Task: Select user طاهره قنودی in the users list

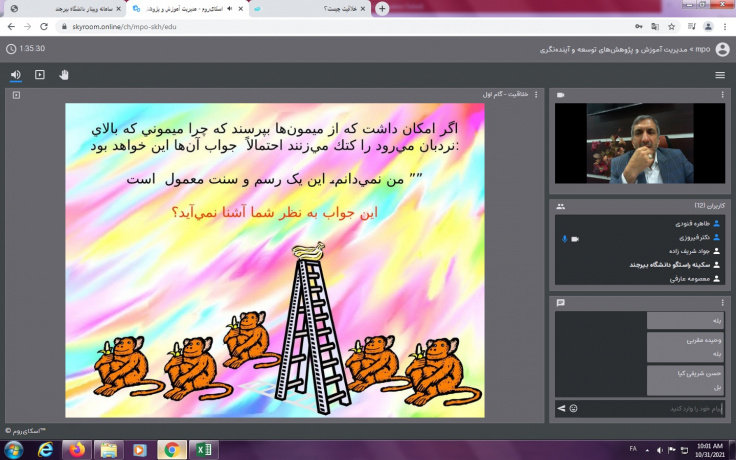Action: [680, 224]
